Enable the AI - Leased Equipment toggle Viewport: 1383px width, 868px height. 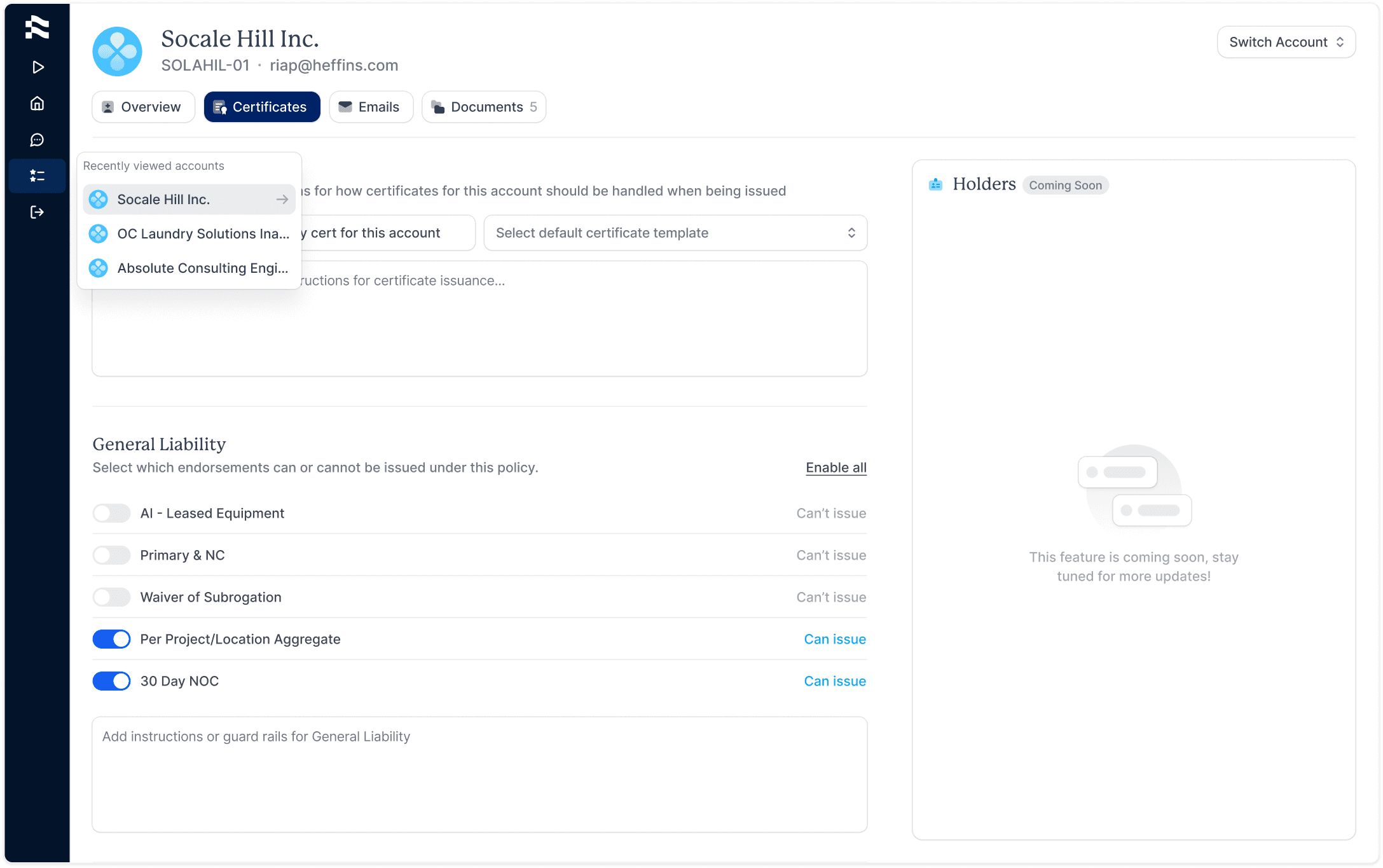[112, 513]
